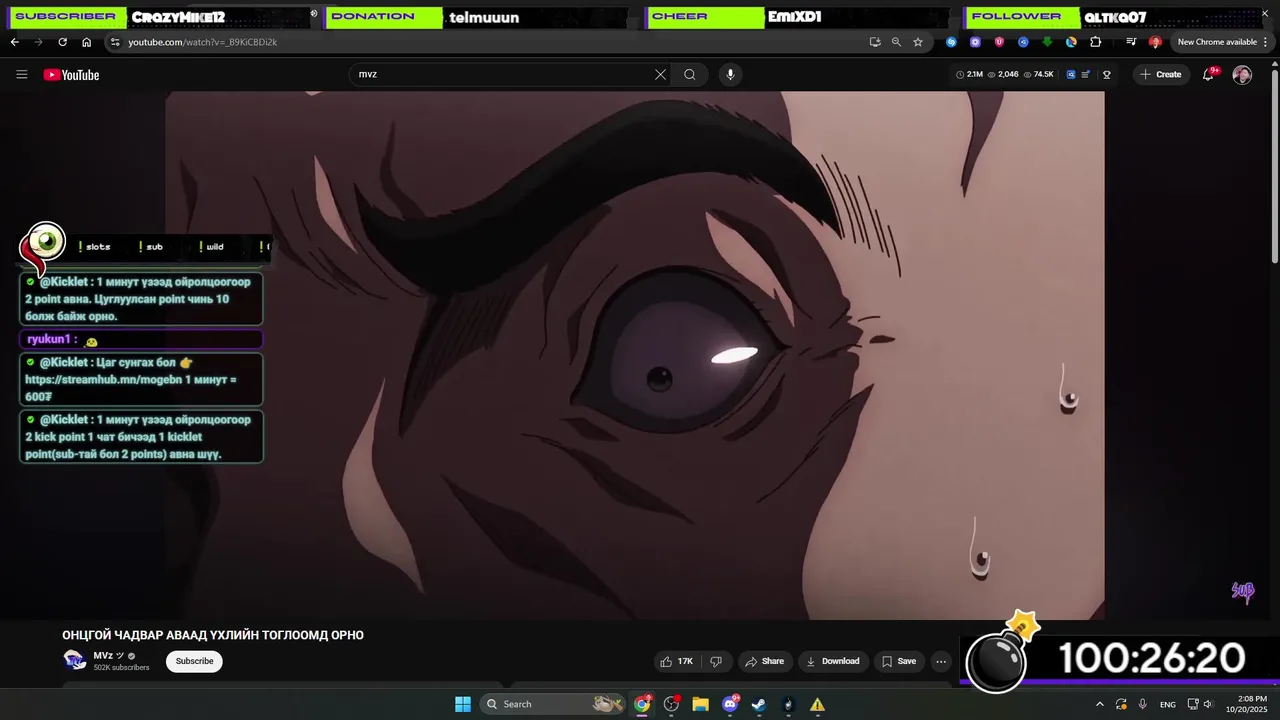Screen dimensions: 1280x720
Task: Click the install app icon in the address bar
Action: [875, 42]
